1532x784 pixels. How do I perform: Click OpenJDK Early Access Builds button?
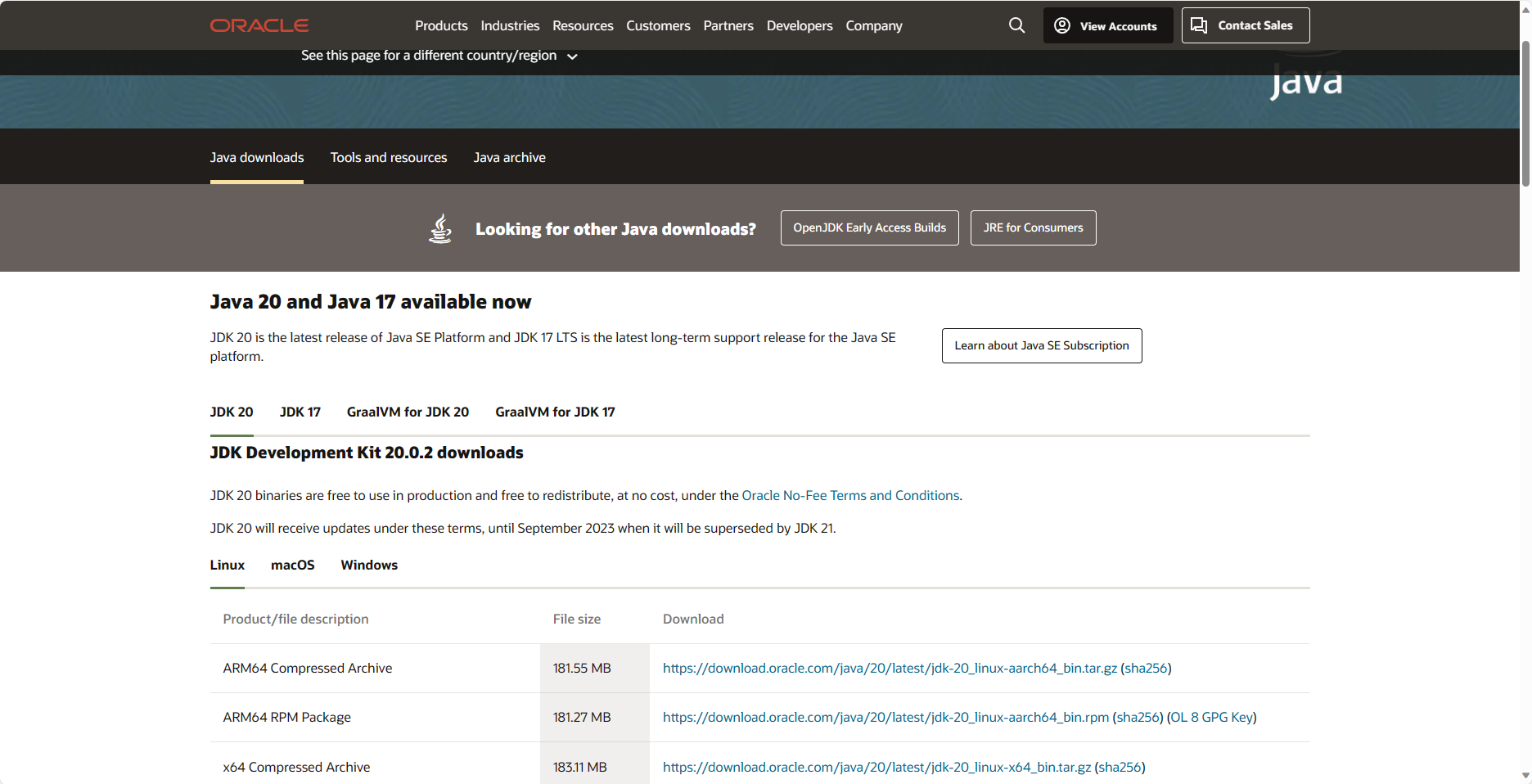click(869, 228)
